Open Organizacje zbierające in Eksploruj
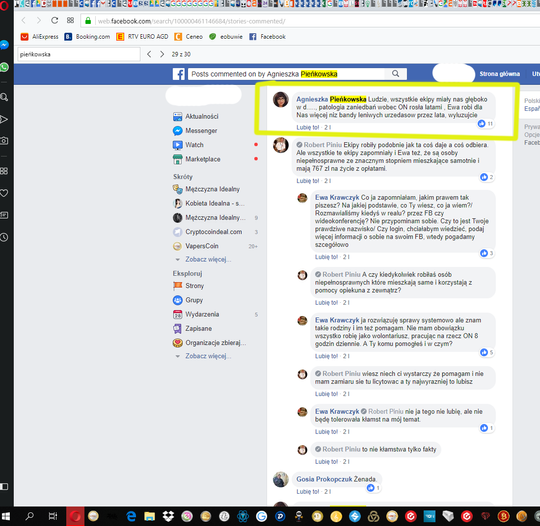 (209, 343)
